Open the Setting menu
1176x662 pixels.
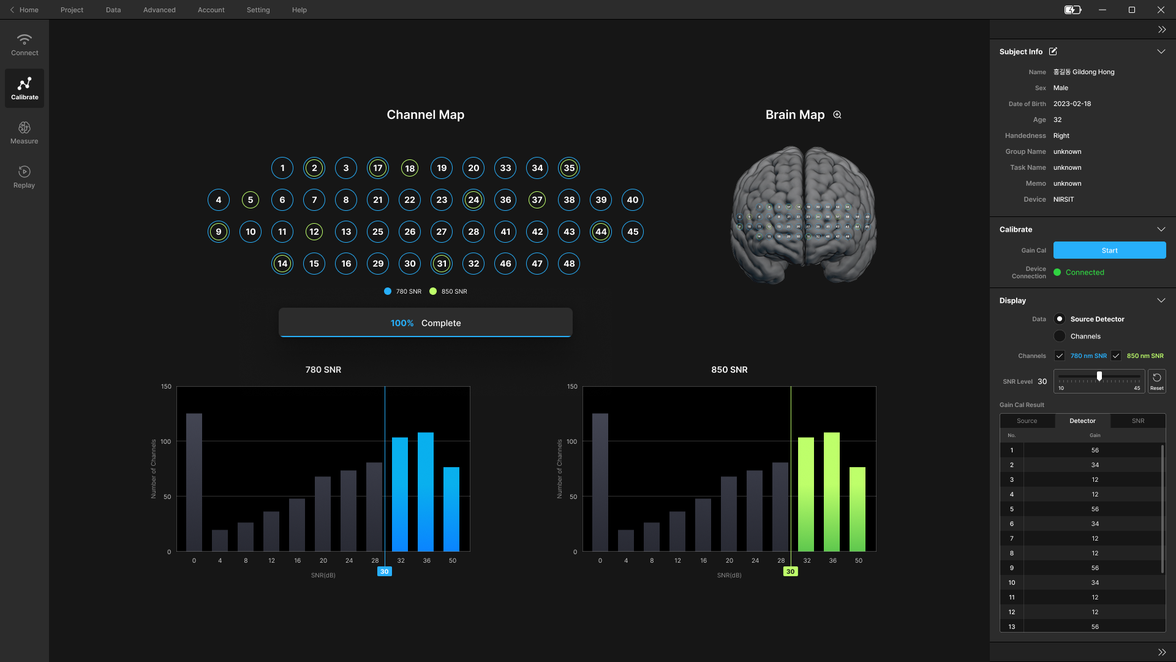tap(258, 10)
